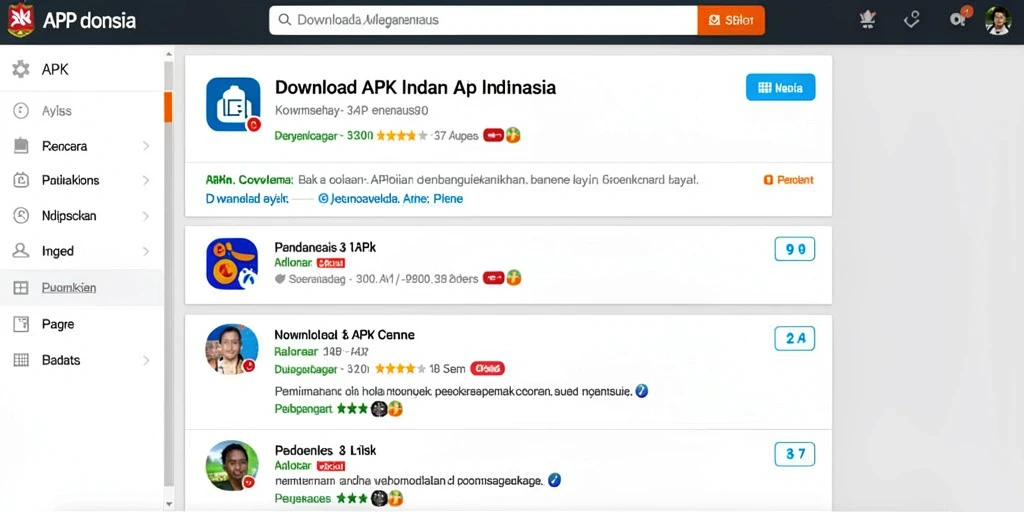Expand the Inged chevron
This screenshot has height=512, width=1024.
146,251
